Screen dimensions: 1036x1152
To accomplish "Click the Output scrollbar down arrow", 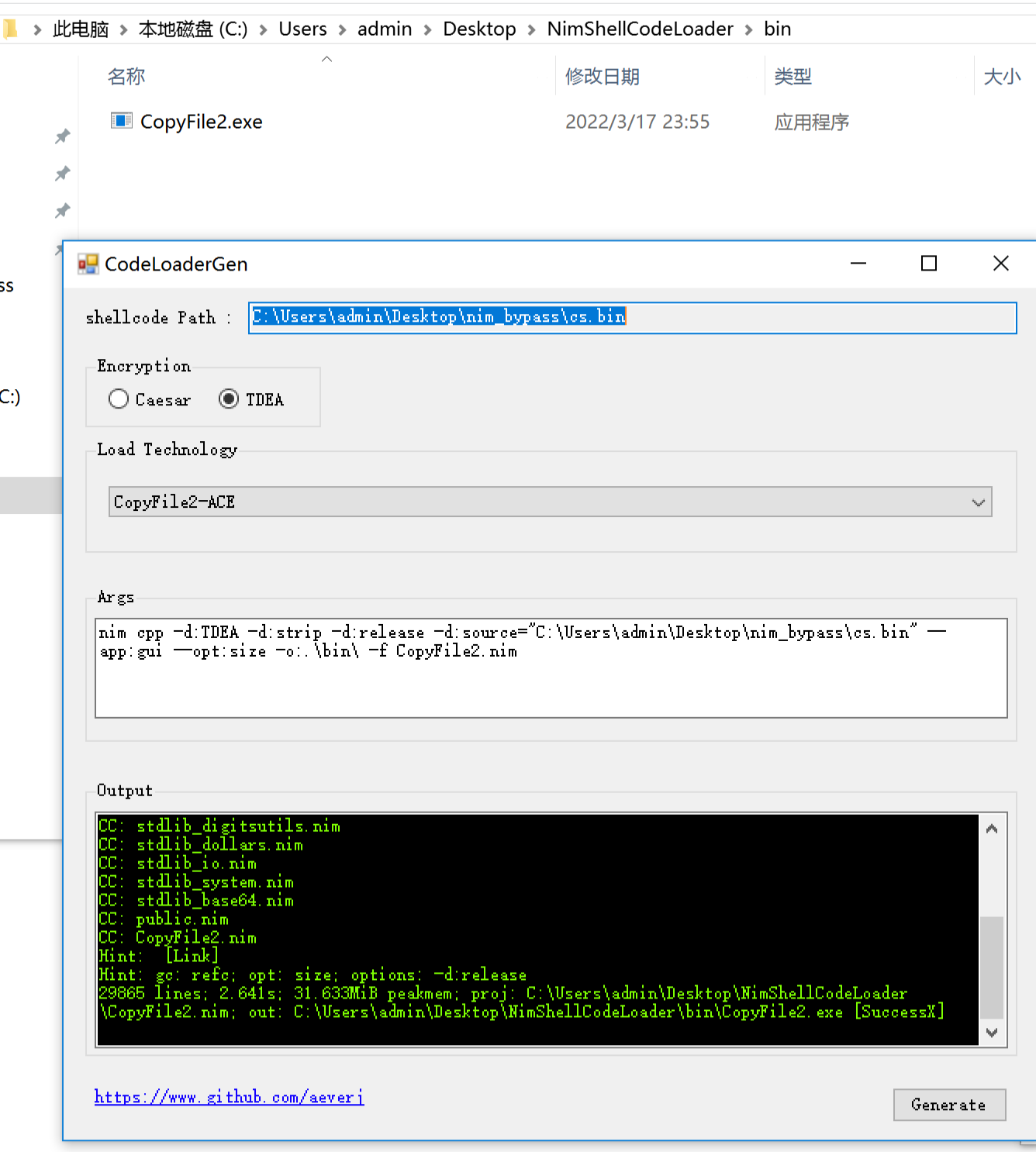I will [x=992, y=1033].
